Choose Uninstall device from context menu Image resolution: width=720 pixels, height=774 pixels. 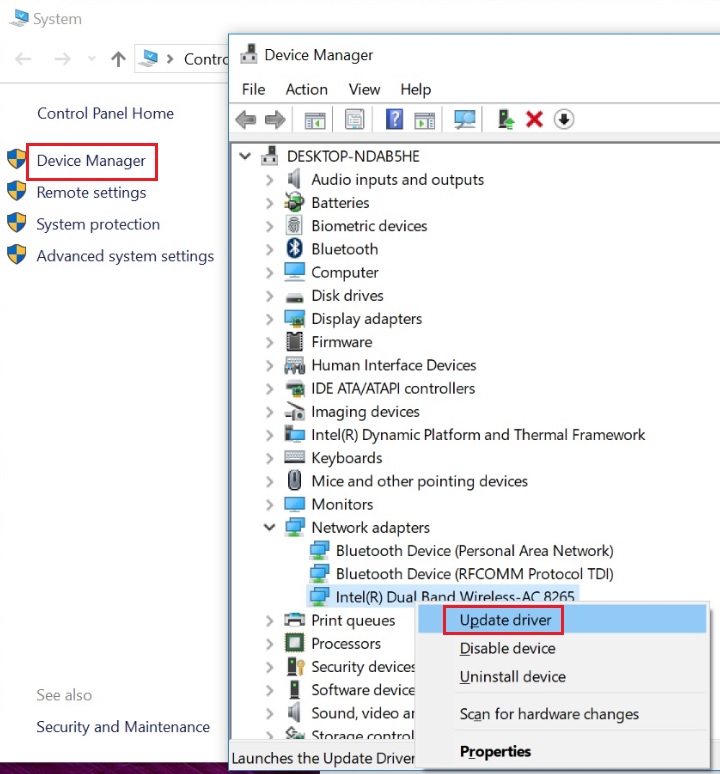click(x=562, y=676)
